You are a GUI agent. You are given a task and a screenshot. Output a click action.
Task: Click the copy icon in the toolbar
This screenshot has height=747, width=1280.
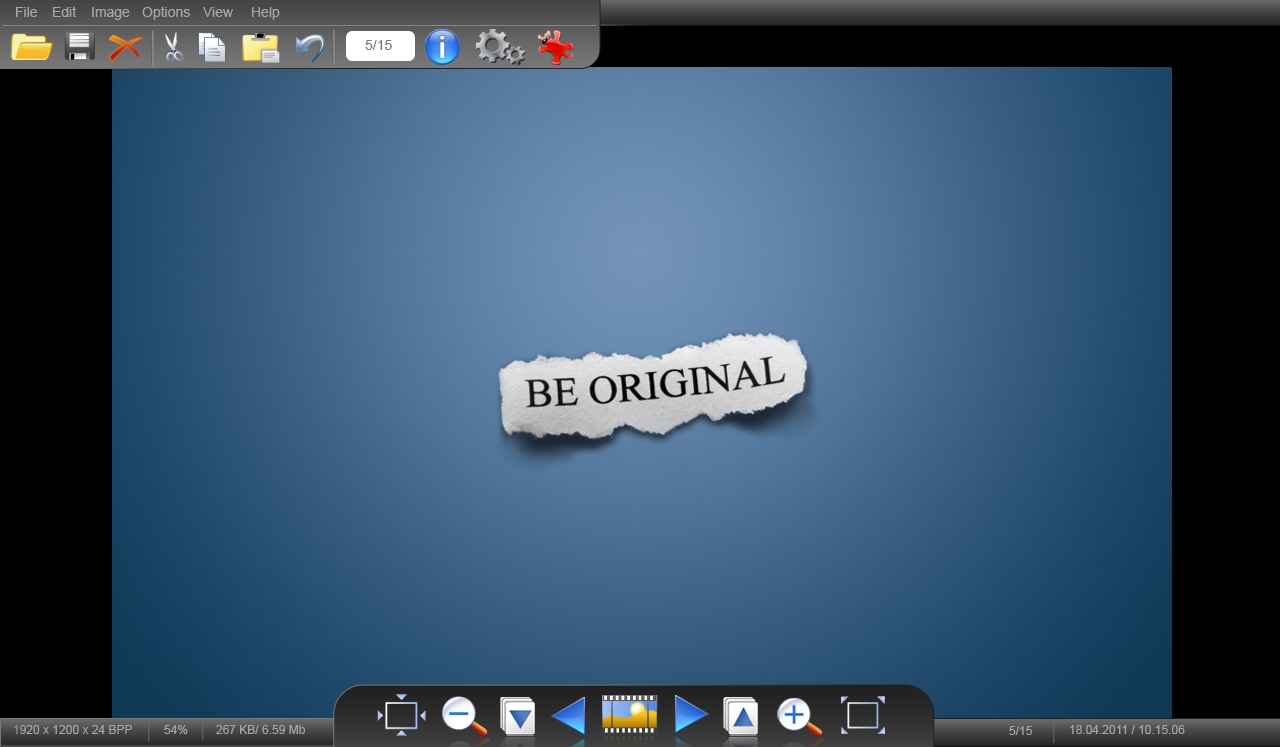pyautogui.click(x=212, y=47)
